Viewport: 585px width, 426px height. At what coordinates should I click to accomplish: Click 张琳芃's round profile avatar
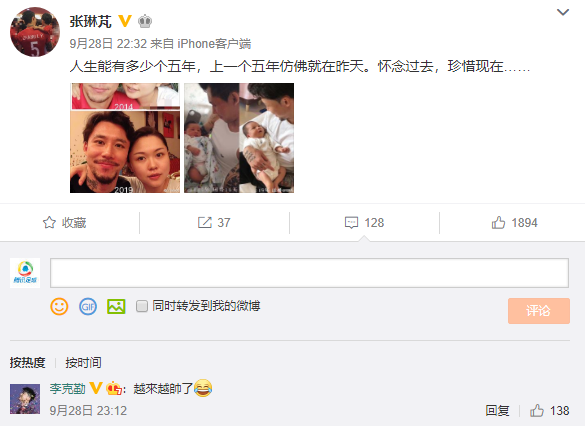coord(34,32)
